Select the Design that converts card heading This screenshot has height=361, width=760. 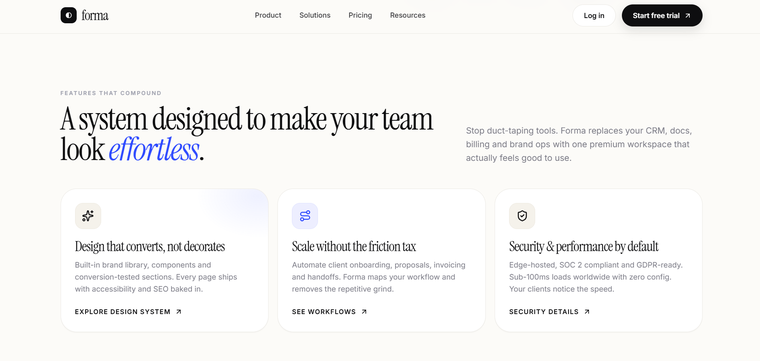tap(150, 247)
